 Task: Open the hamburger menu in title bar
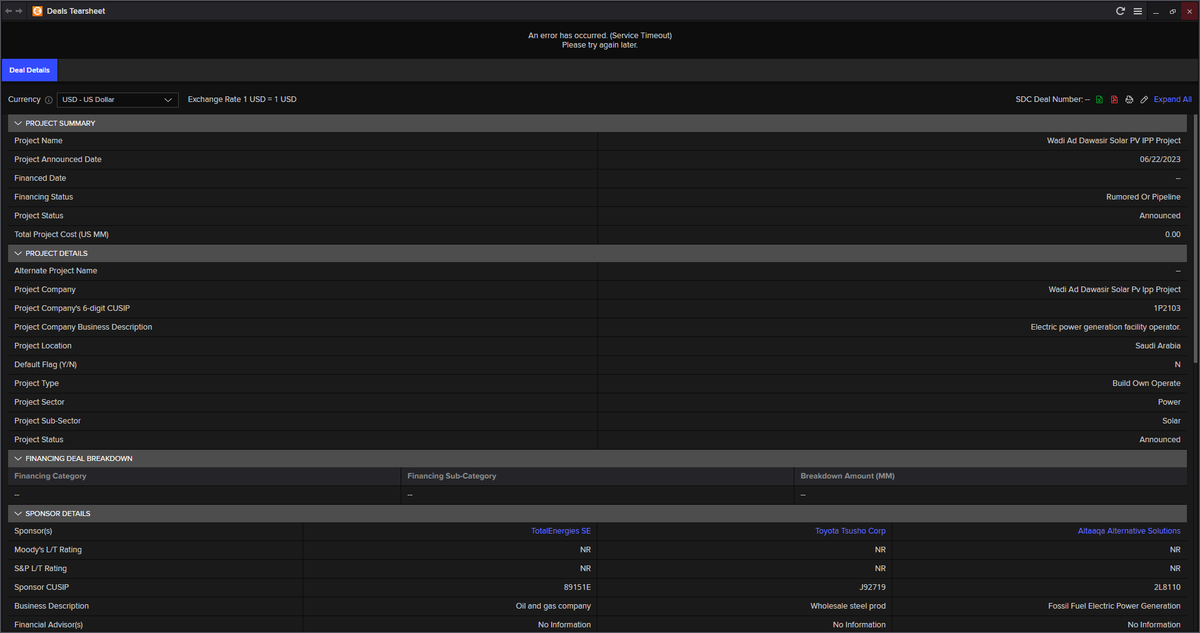click(1138, 11)
